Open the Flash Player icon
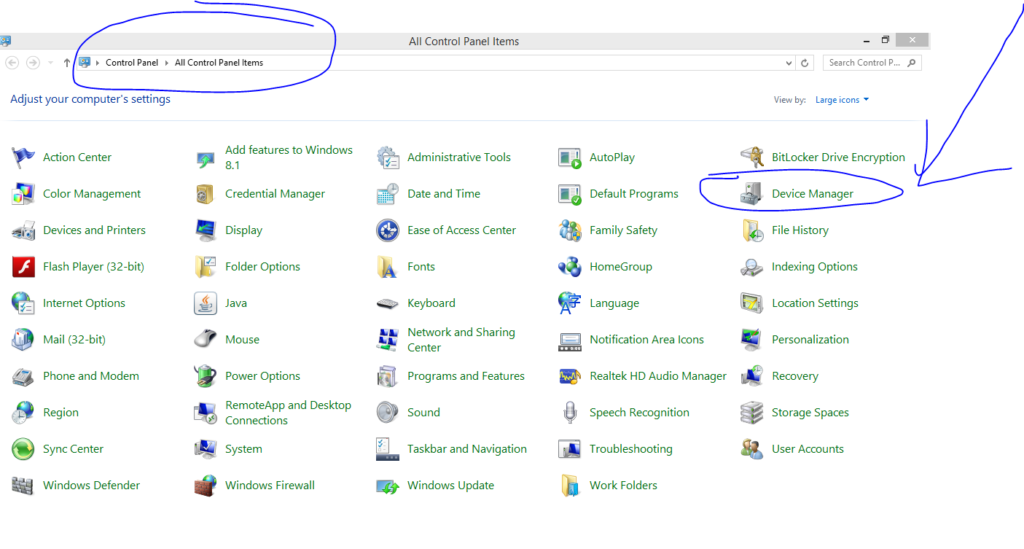 (23, 267)
